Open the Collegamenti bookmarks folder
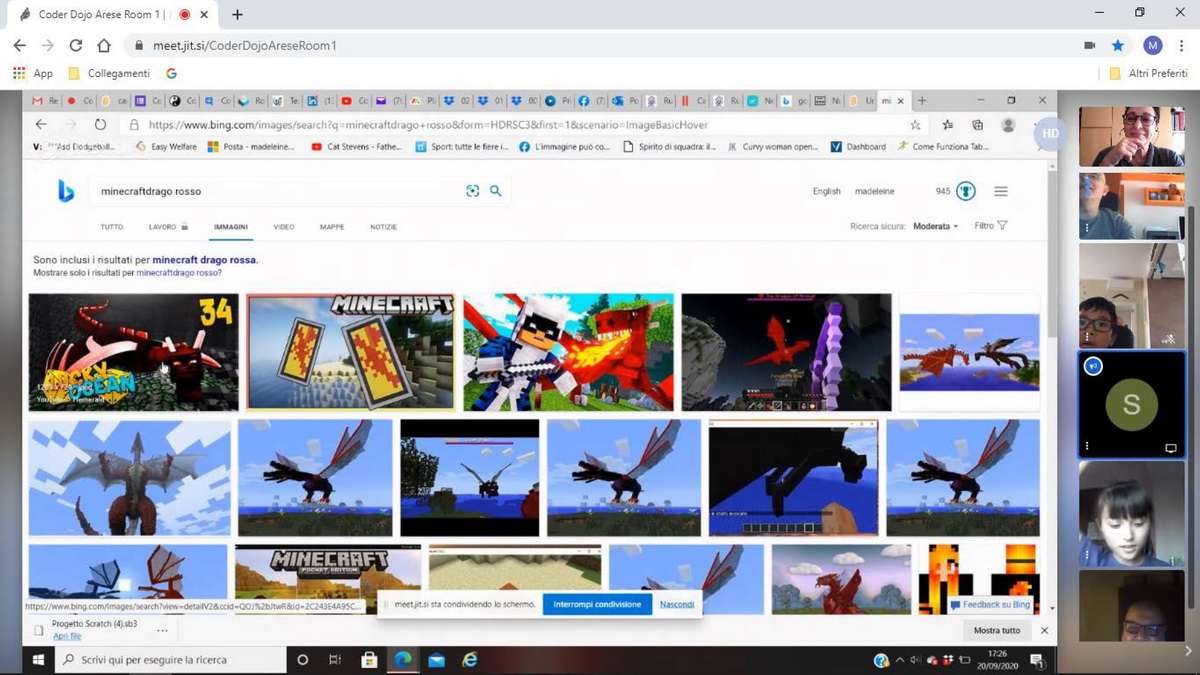This screenshot has height=675, width=1200. (110, 73)
